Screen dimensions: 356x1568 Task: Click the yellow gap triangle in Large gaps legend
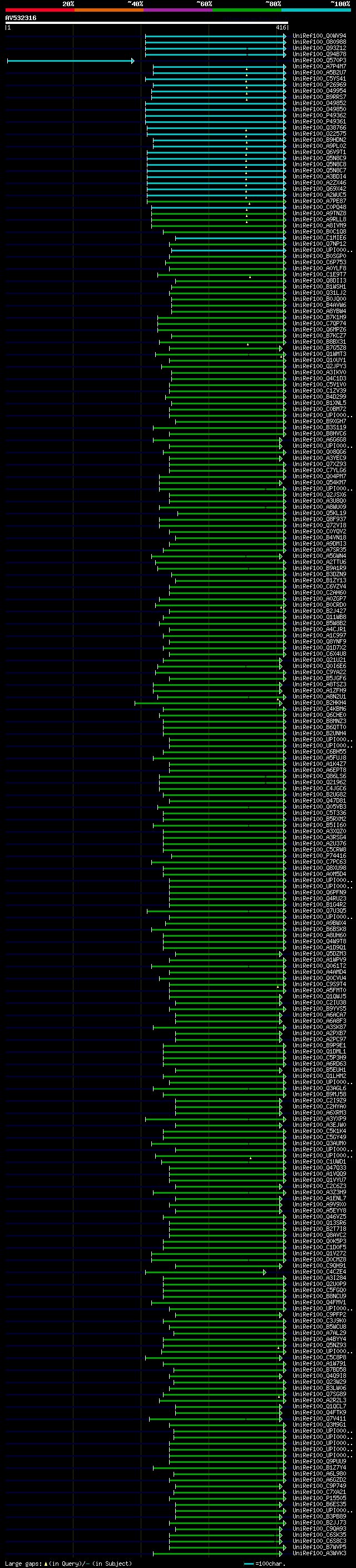point(46,1564)
